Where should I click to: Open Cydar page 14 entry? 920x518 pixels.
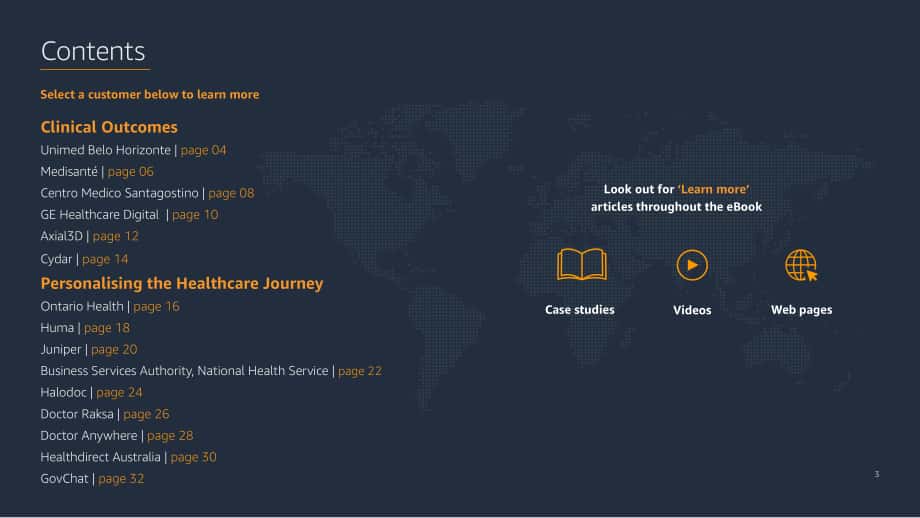84,259
